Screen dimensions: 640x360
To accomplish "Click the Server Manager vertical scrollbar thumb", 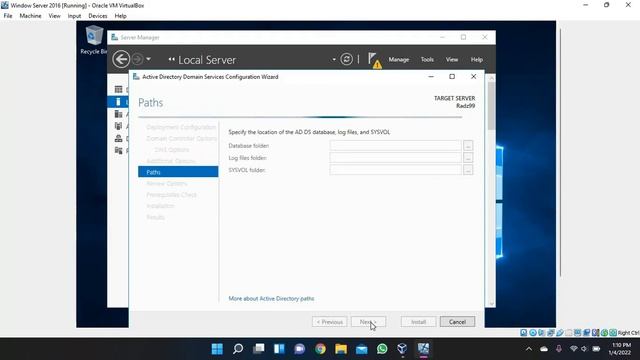I will click(491, 106).
